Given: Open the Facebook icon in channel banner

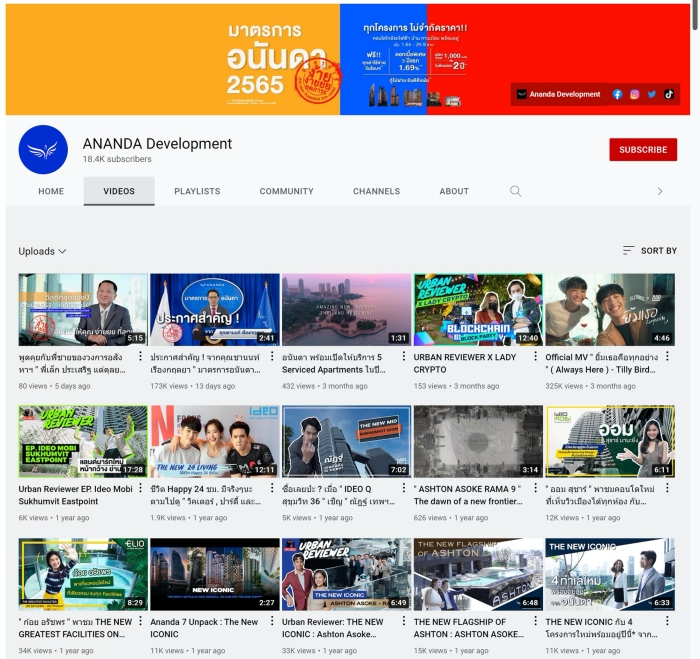Looking at the screenshot, I should click(617, 94).
